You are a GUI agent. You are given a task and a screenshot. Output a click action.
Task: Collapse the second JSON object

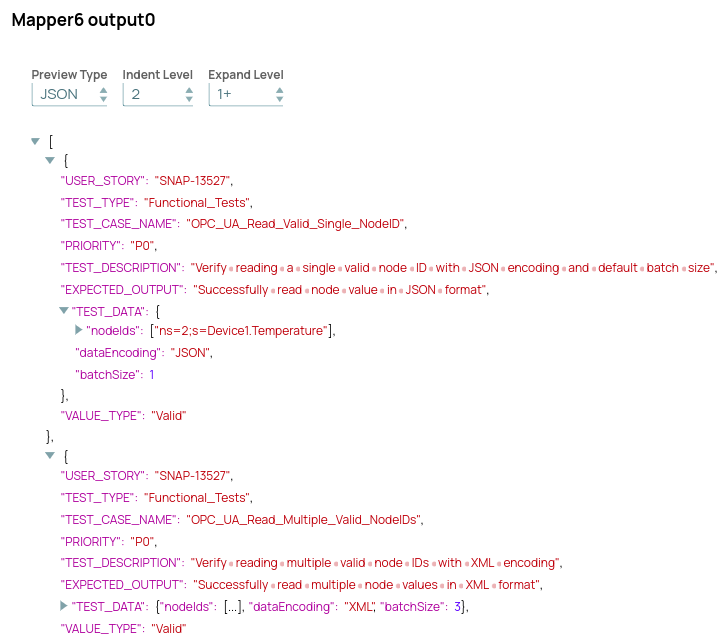pyautogui.click(x=50, y=455)
